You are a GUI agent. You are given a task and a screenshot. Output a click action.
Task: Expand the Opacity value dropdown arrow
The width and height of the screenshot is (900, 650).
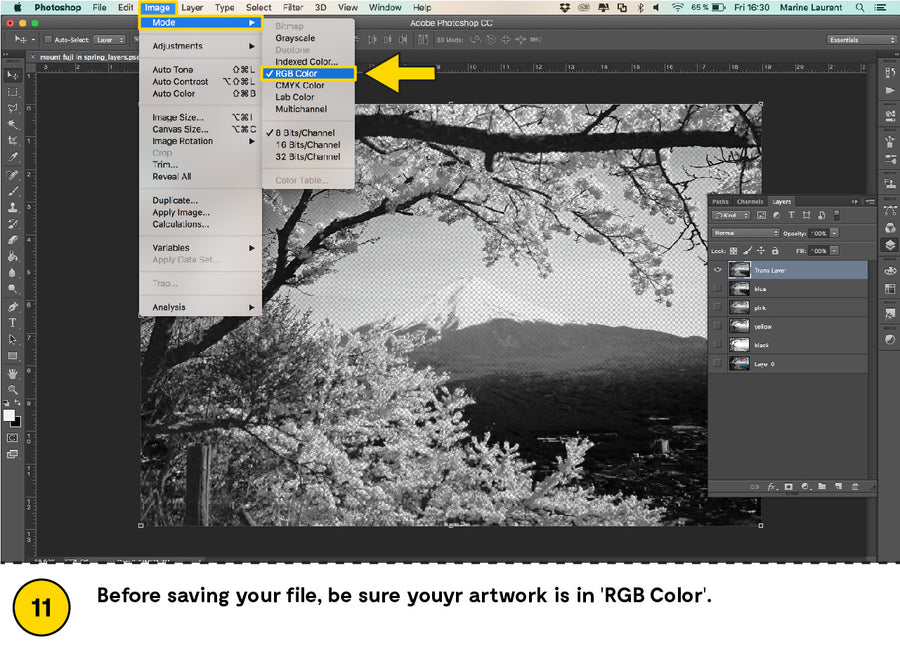(835, 233)
